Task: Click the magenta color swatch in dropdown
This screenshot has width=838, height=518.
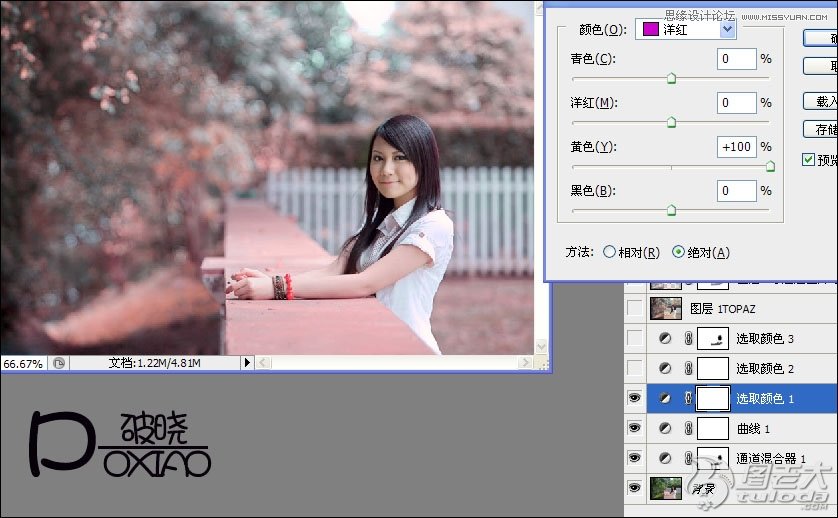Action: [650, 29]
